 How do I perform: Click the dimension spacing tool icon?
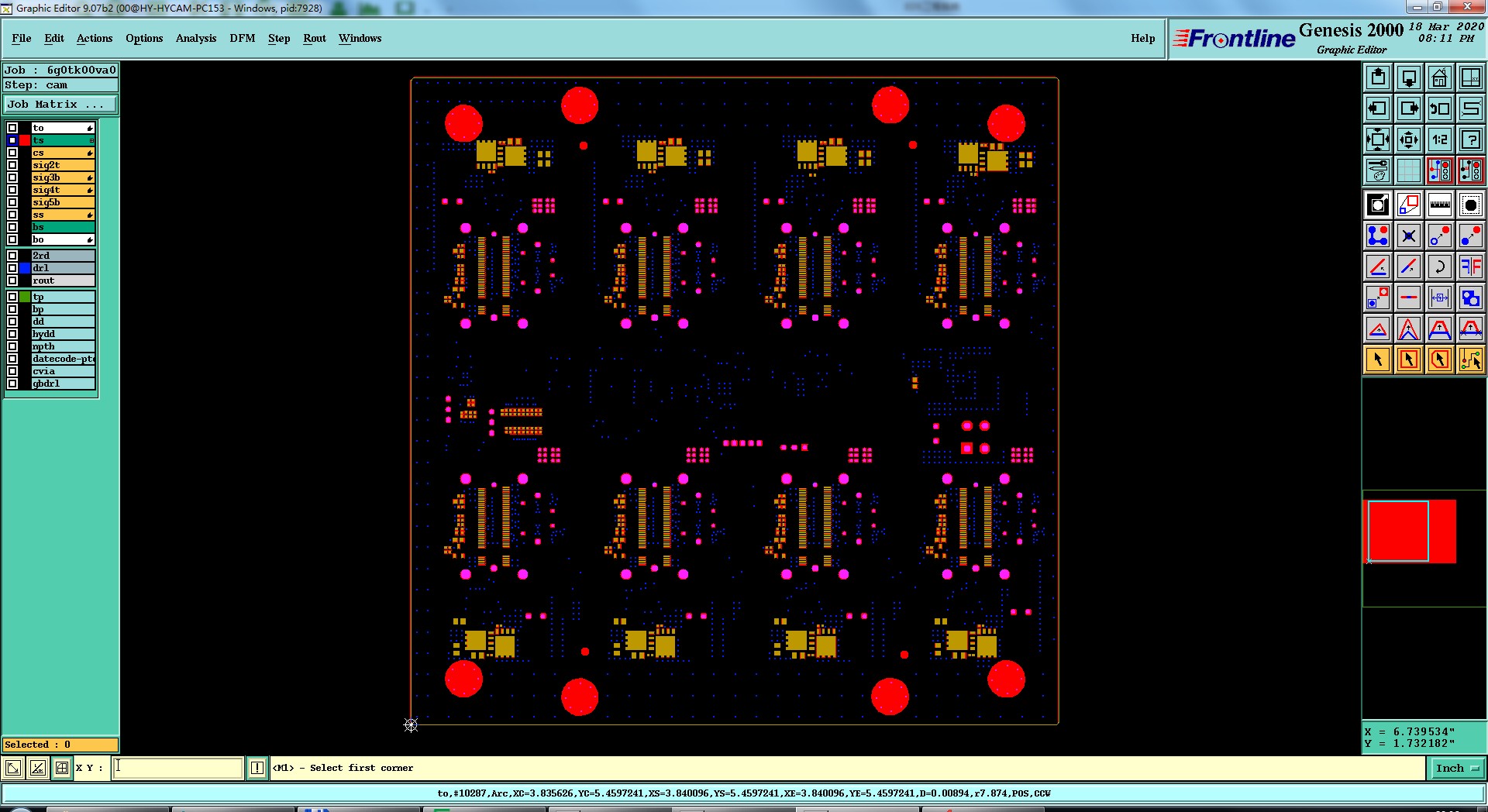(1440, 298)
